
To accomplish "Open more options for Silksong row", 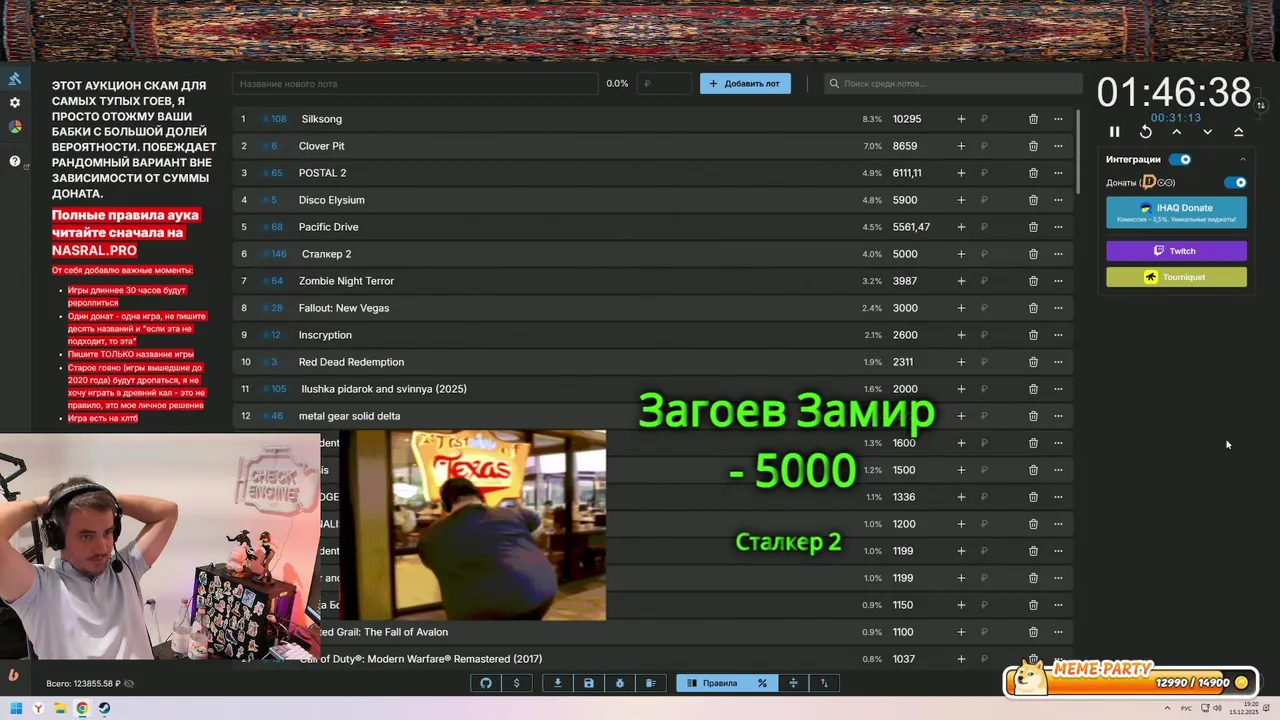I will (x=1058, y=119).
